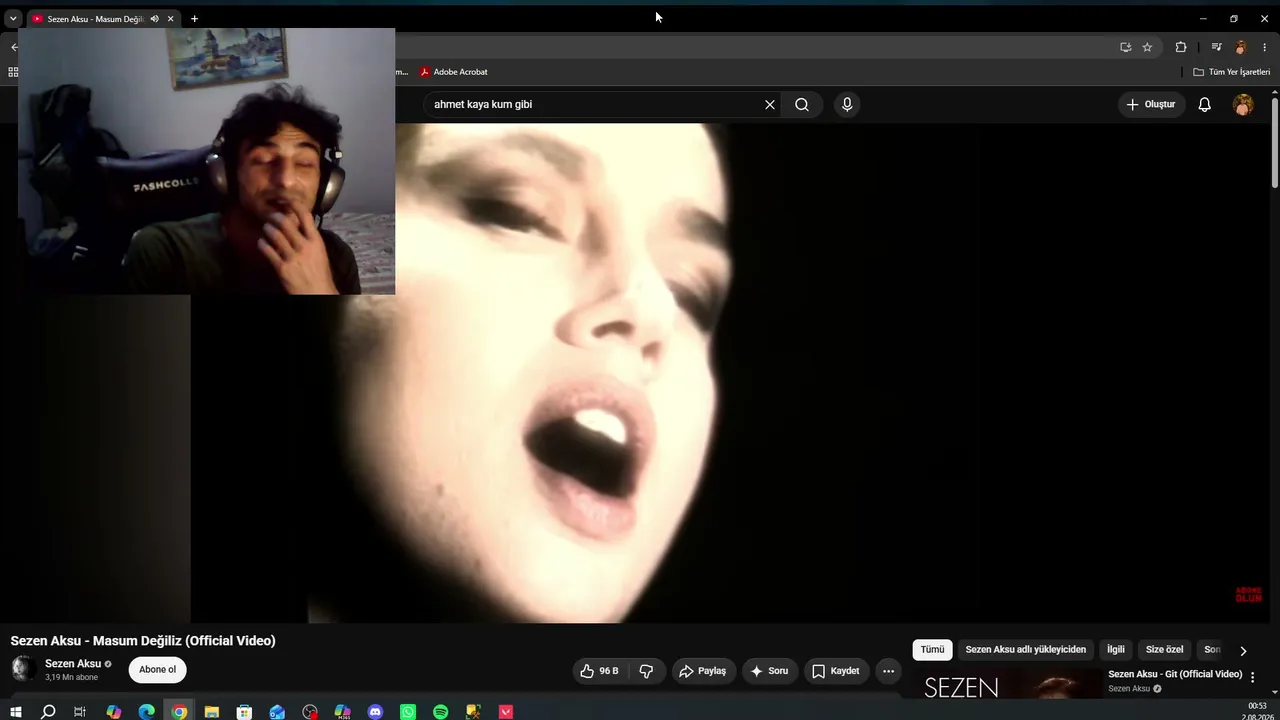Launch Valorant from the taskbar
The width and height of the screenshot is (1280, 720).
tap(506, 712)
